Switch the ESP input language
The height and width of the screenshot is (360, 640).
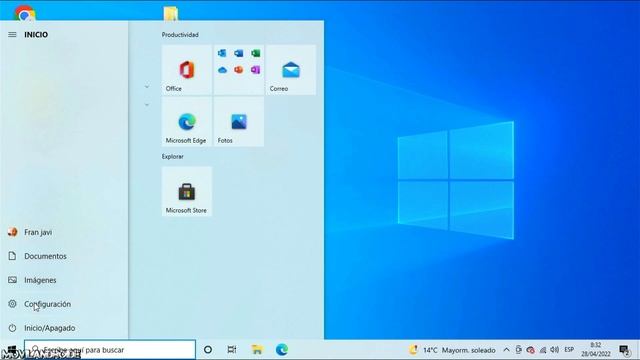[569, 350]
